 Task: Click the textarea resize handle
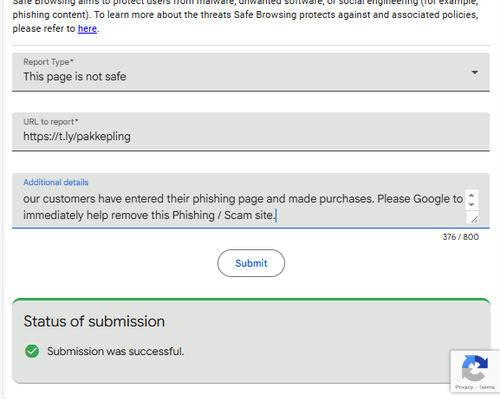pyautogui.click(x=474, y=219)
